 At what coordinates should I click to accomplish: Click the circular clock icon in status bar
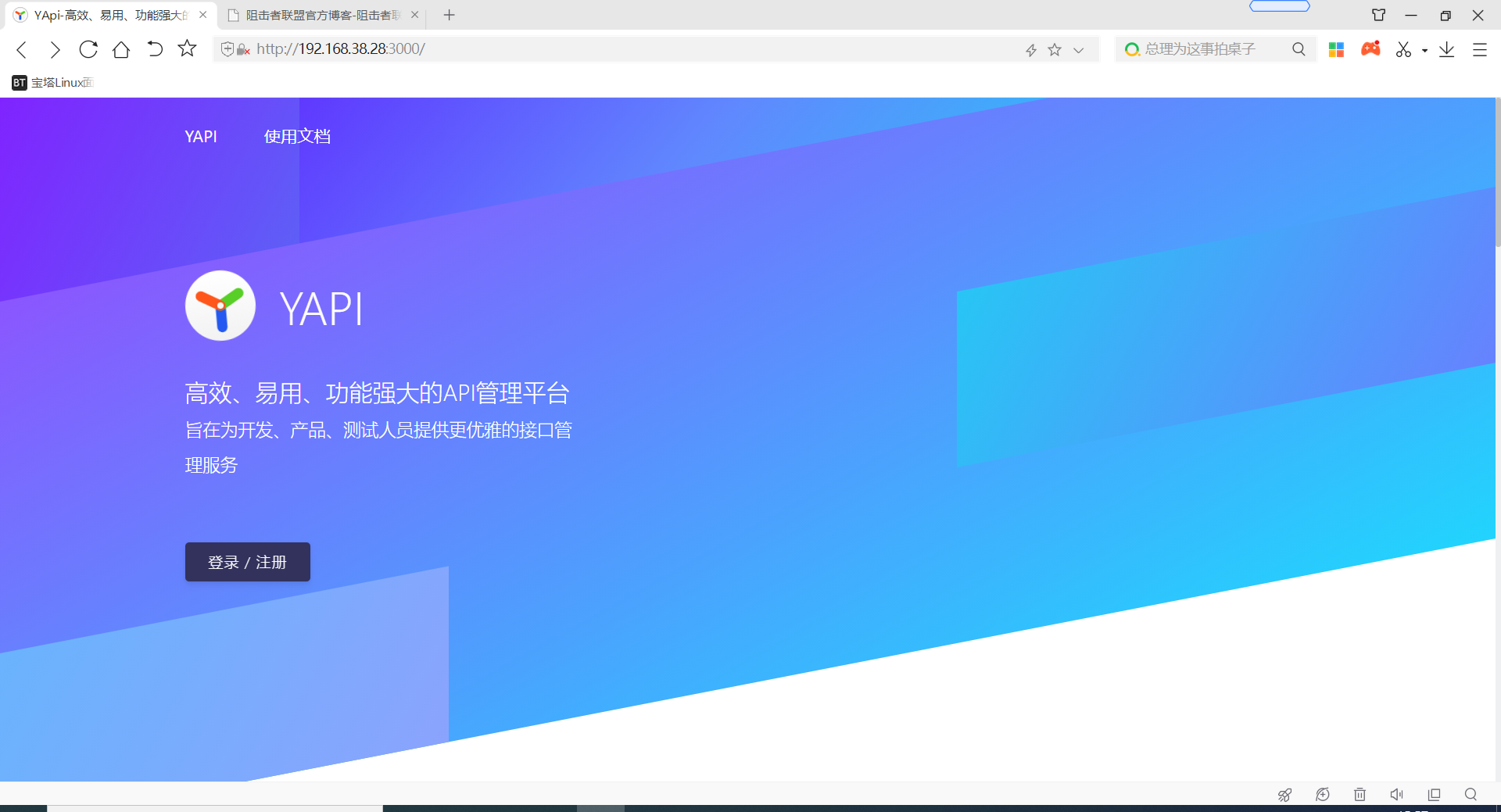[x=1323, y=795]
